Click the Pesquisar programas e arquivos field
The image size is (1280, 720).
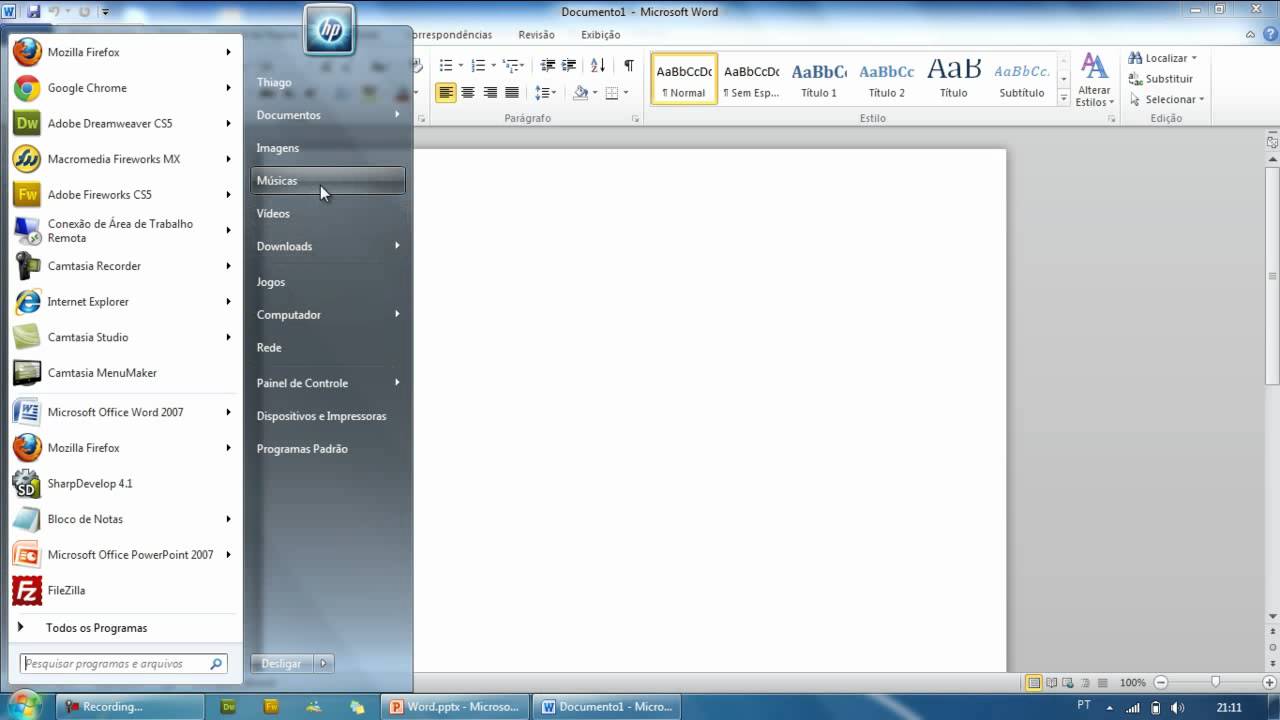[124, 663]
